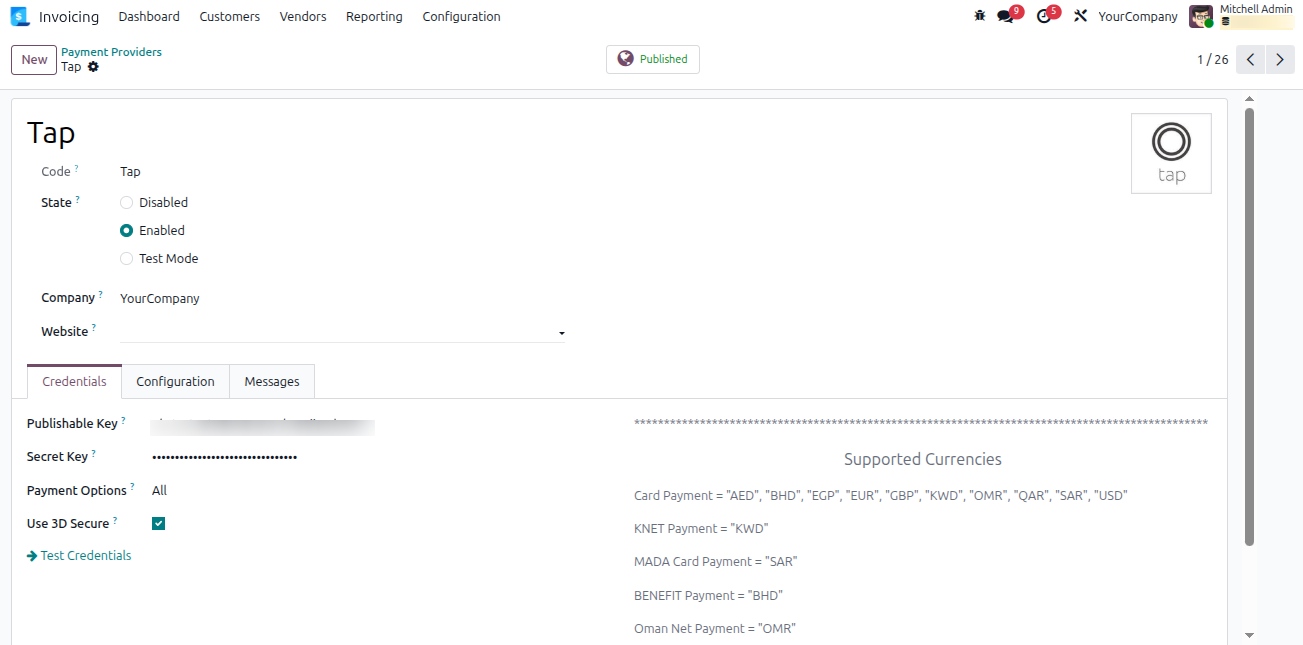This screenshot has height=645, width=1303.
Task: Open the Activities clock icon
Action: [x=1043, y=16]
